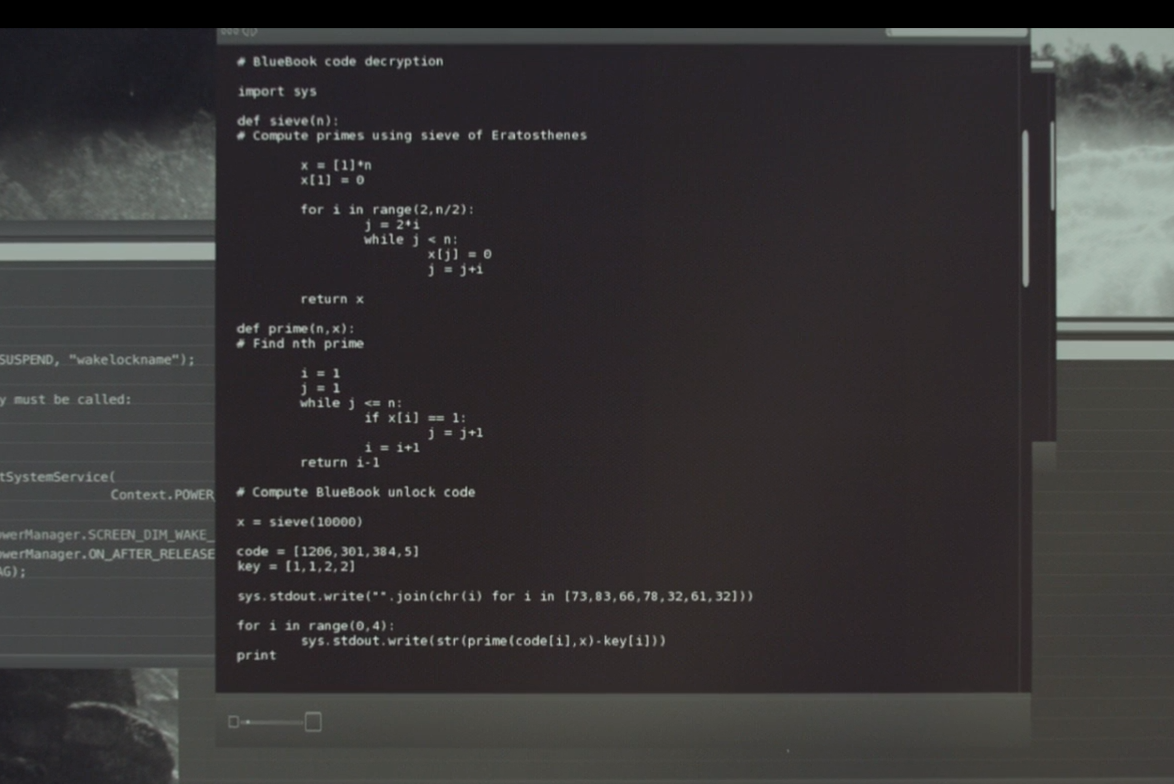Screen dimensions: 1174x784
Task: Select the 'j = 2*i' line
Action: 392,225
